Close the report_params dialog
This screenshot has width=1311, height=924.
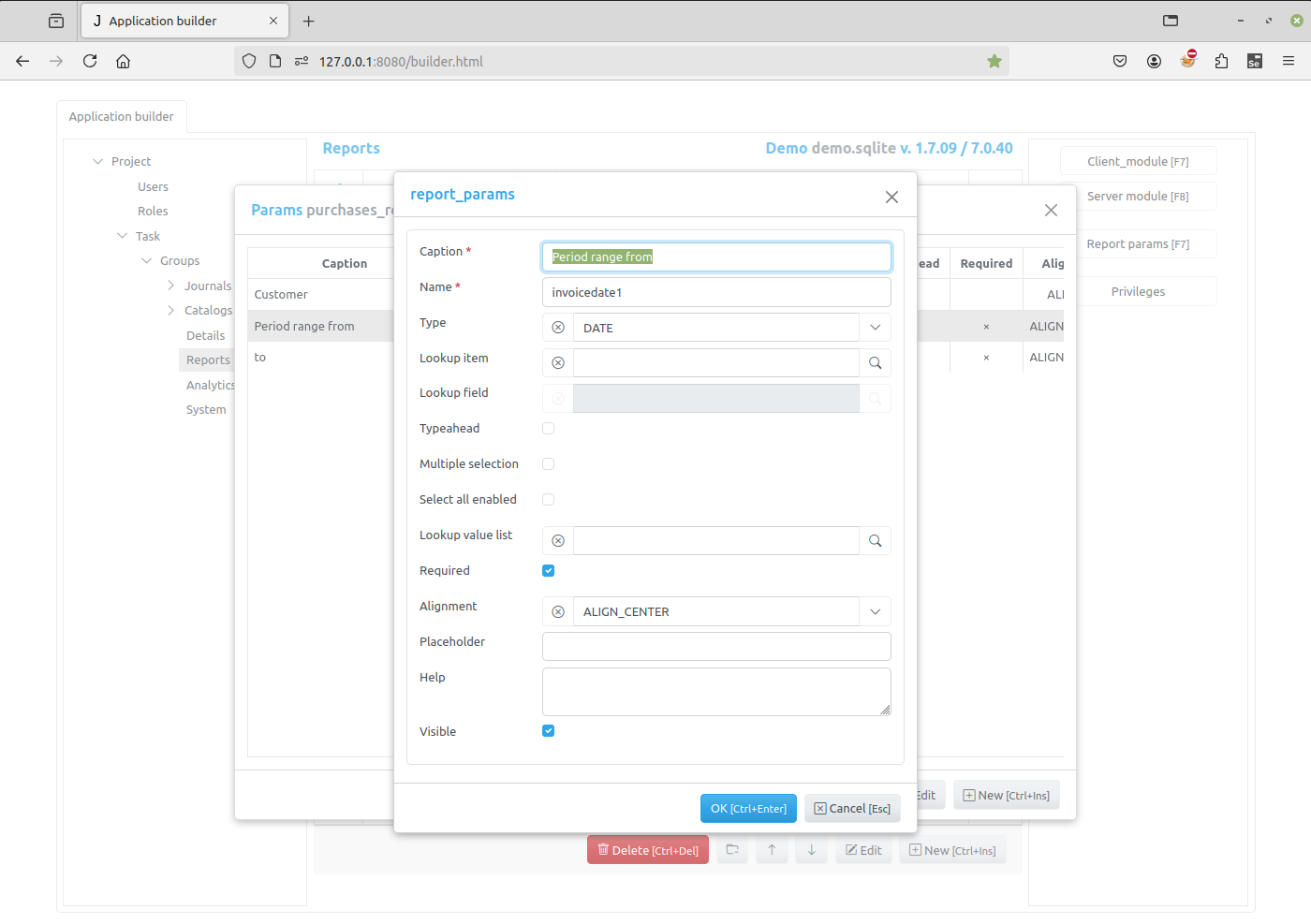coord(891,197)
